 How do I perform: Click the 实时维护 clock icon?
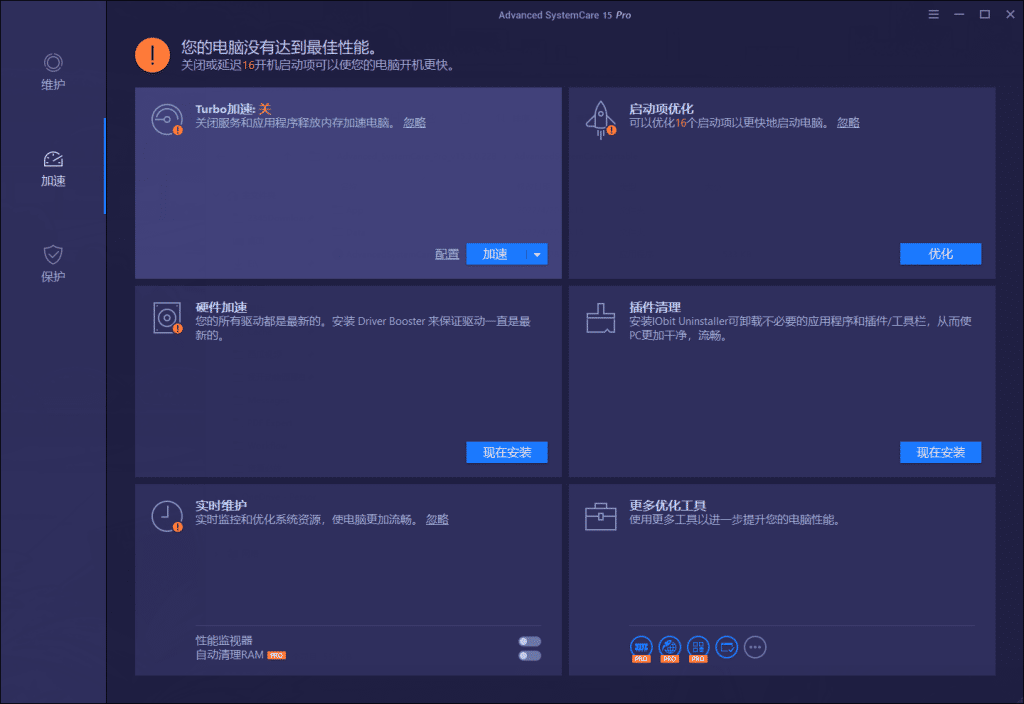point(167,517)
